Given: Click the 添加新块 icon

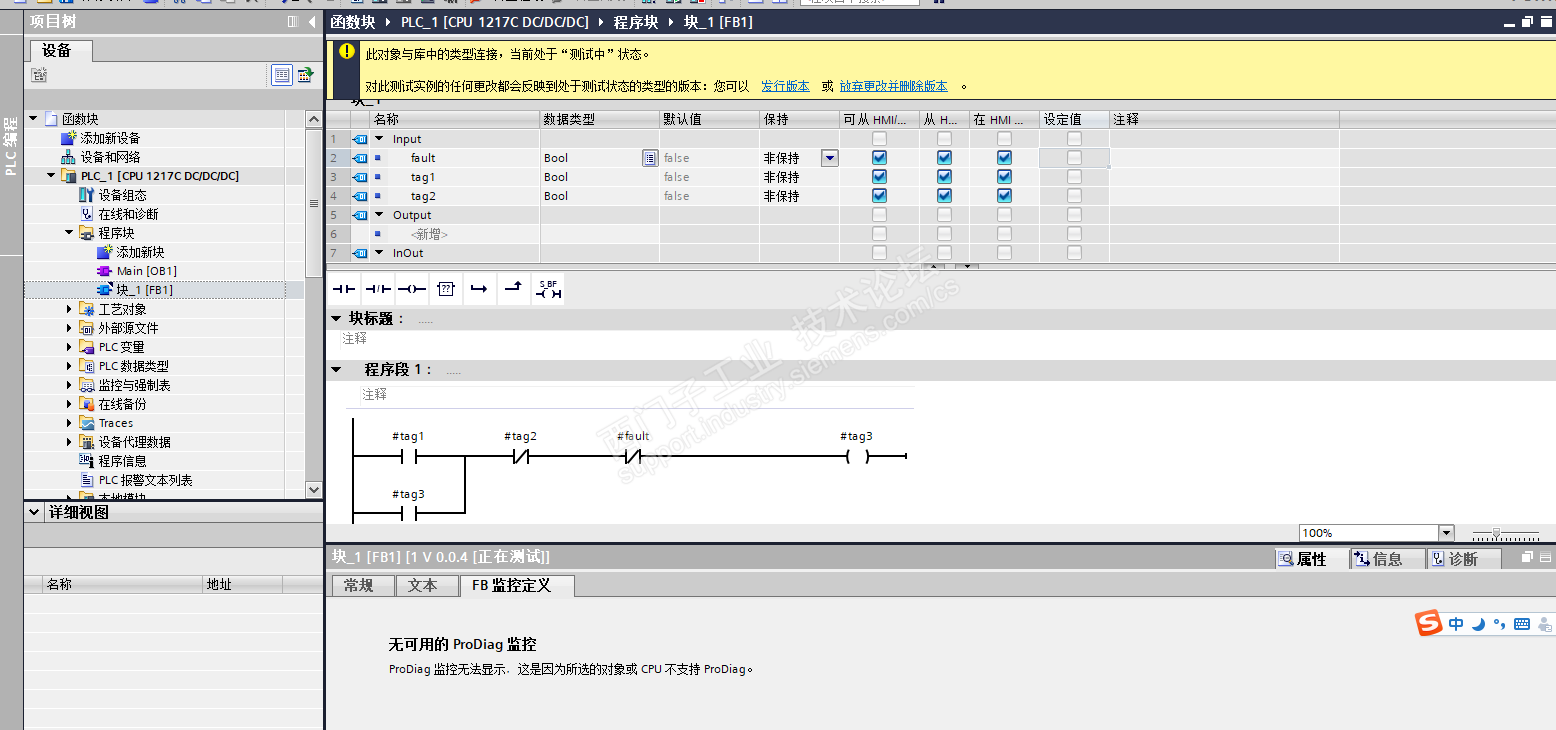Looking at the screenshot, I should click(105, 252).
